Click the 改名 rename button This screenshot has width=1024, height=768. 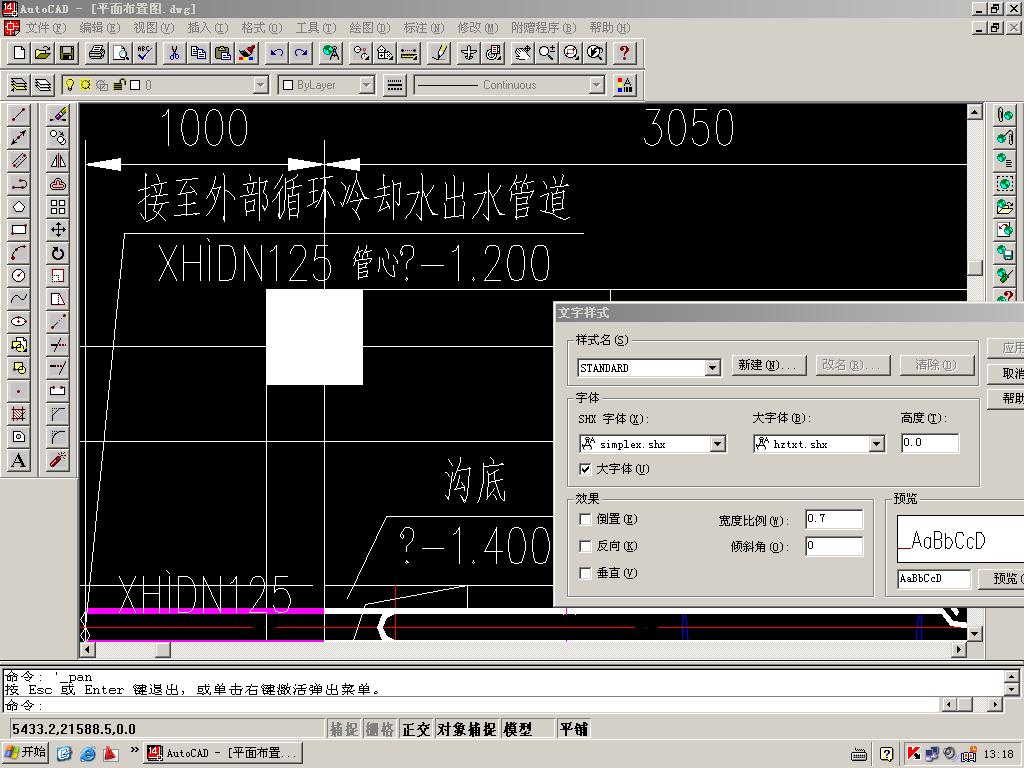853,365
